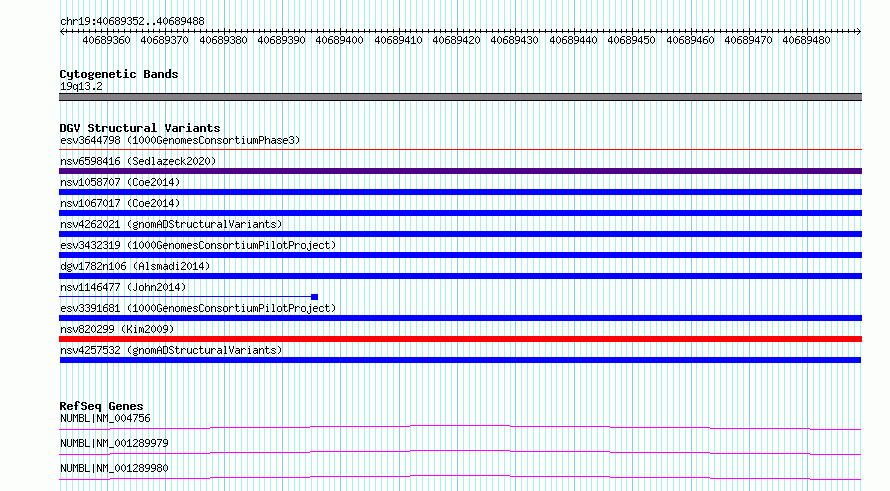Open variant nsv1146477 (John2014) label
Viewport: 890px width, 491px height.
click(123, 287)
